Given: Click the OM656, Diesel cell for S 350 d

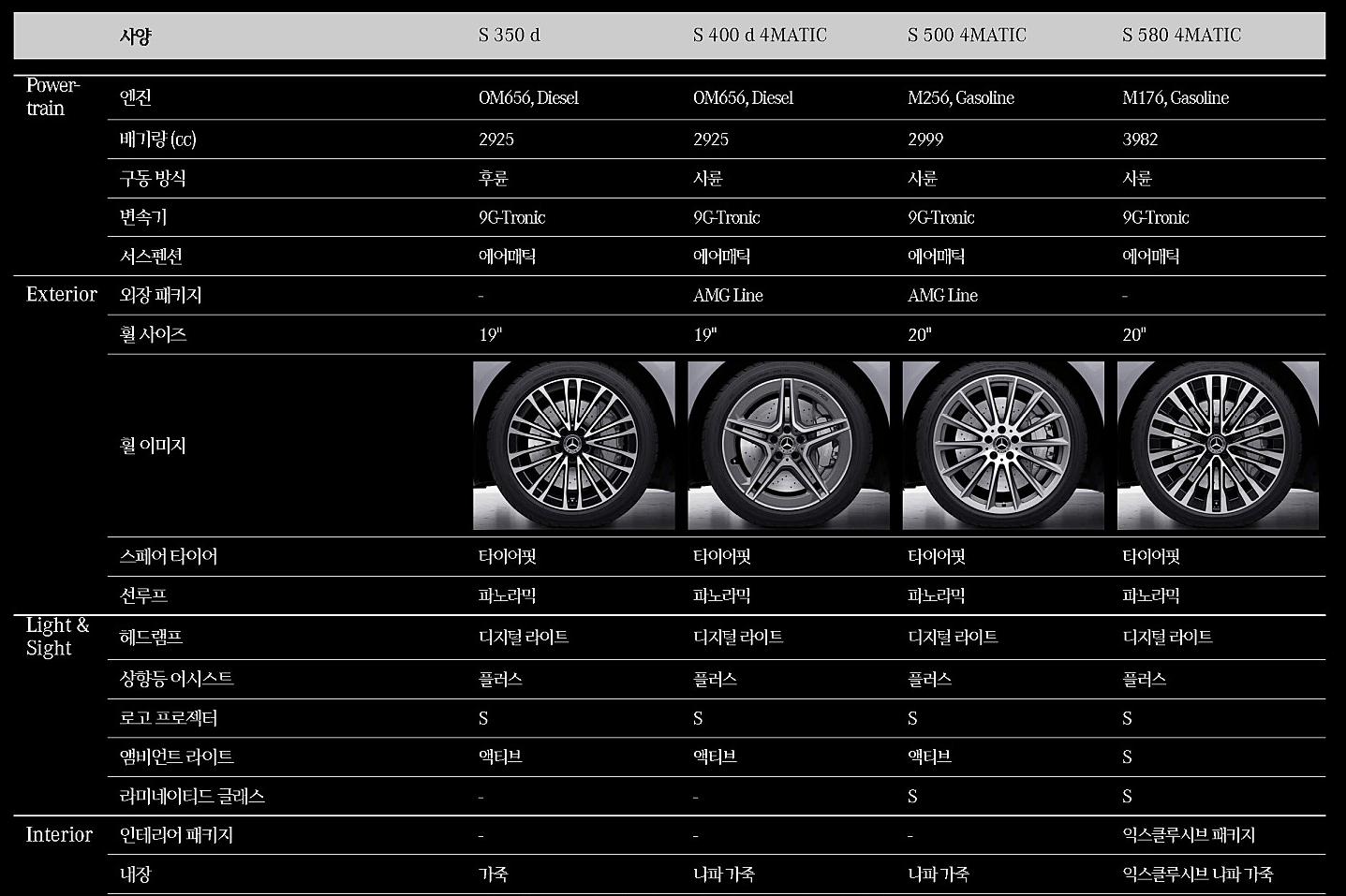Looking at the screenshot, I should pos(528,97).
